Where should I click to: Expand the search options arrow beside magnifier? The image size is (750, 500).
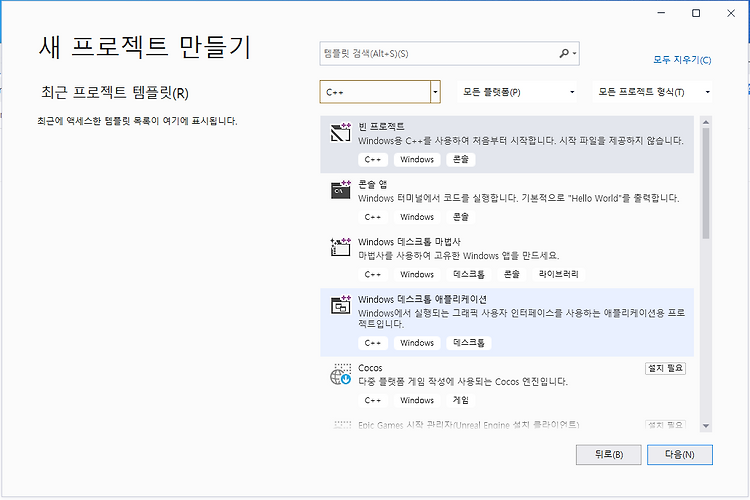[574, 54]
